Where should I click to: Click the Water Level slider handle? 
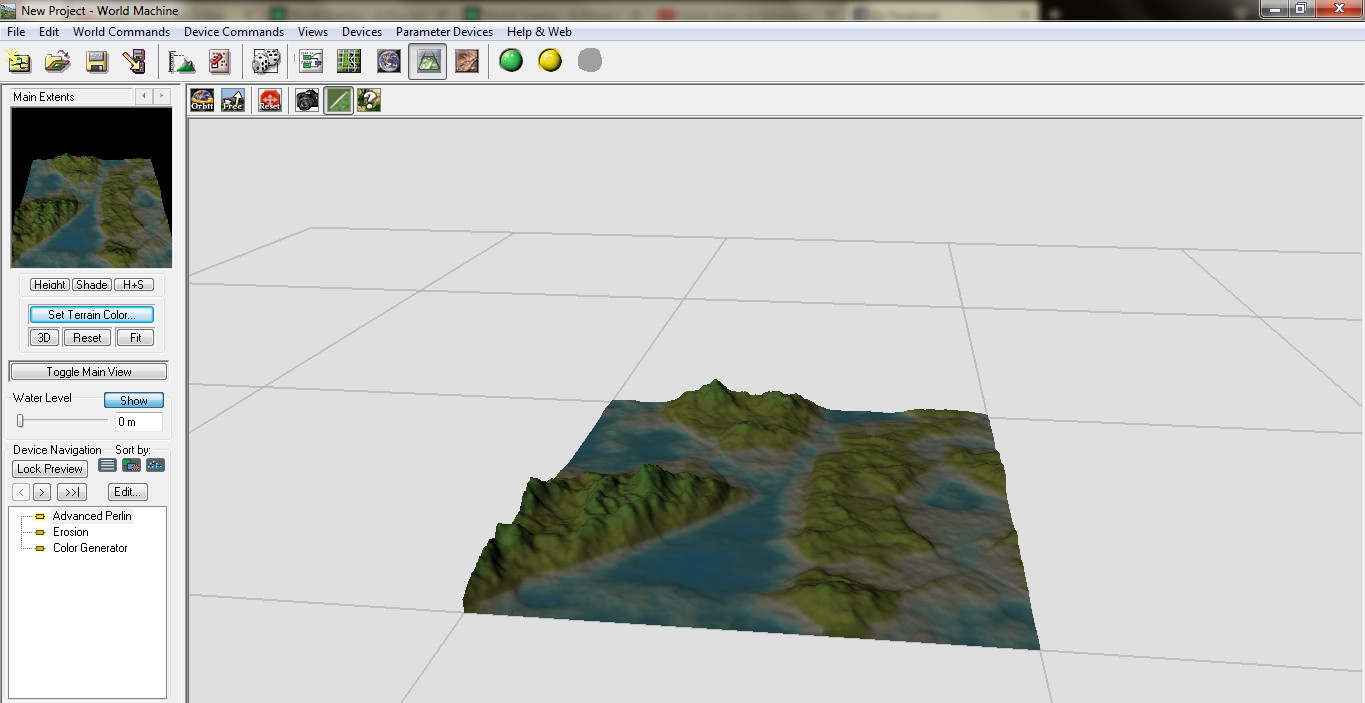tap(20, 421)
